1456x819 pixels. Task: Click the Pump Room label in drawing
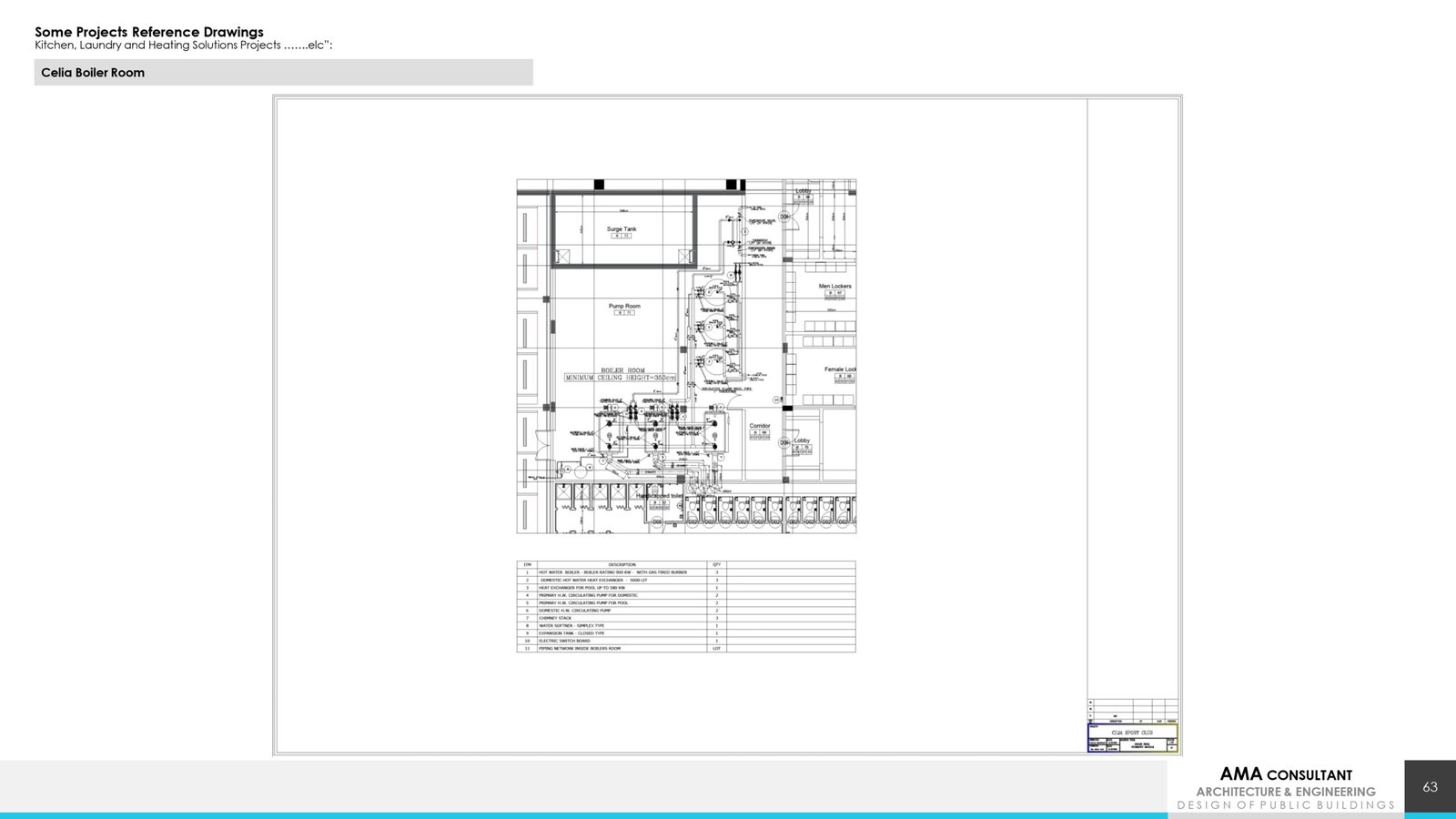pyautogui.click(x=624, y=307)
